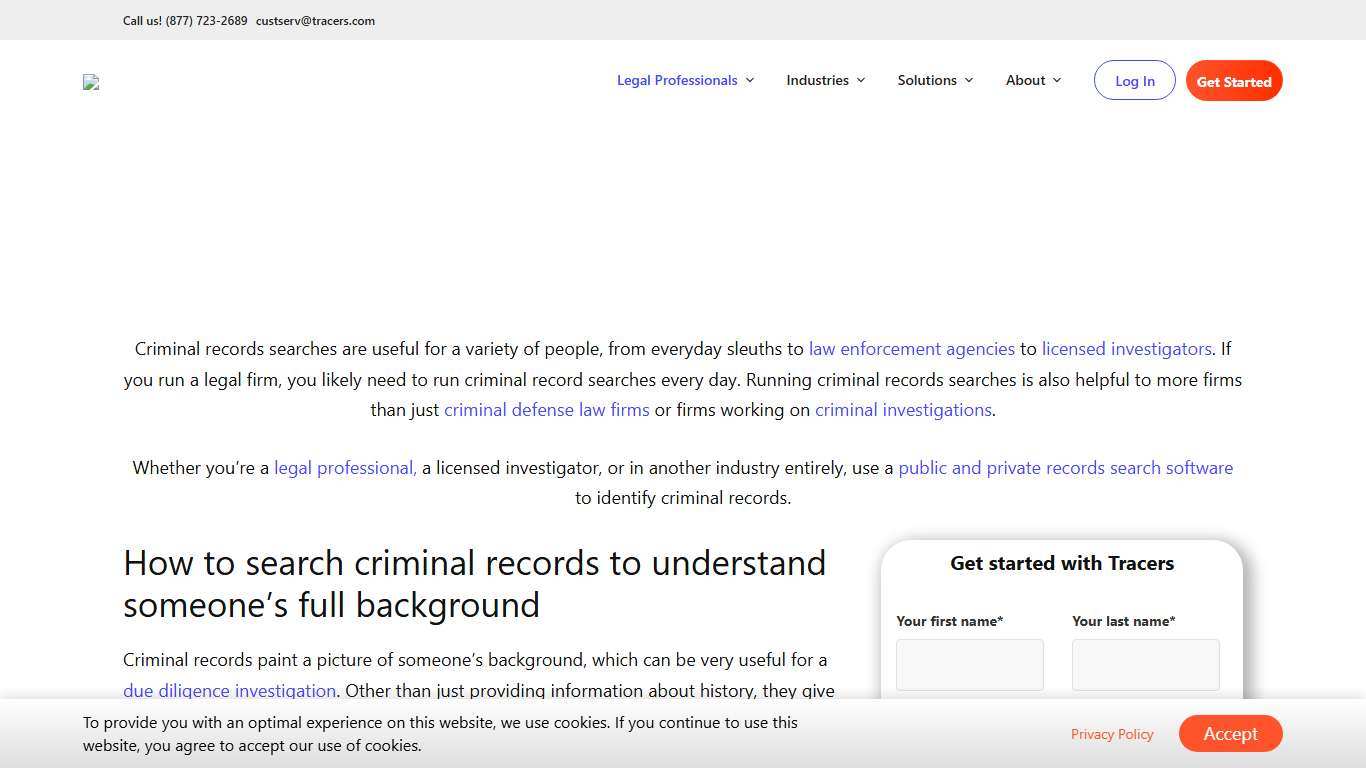The height and width of the screenshot is (768, 1366).
Task: Follow the criminal investigations link
Action: coord(903,410)
